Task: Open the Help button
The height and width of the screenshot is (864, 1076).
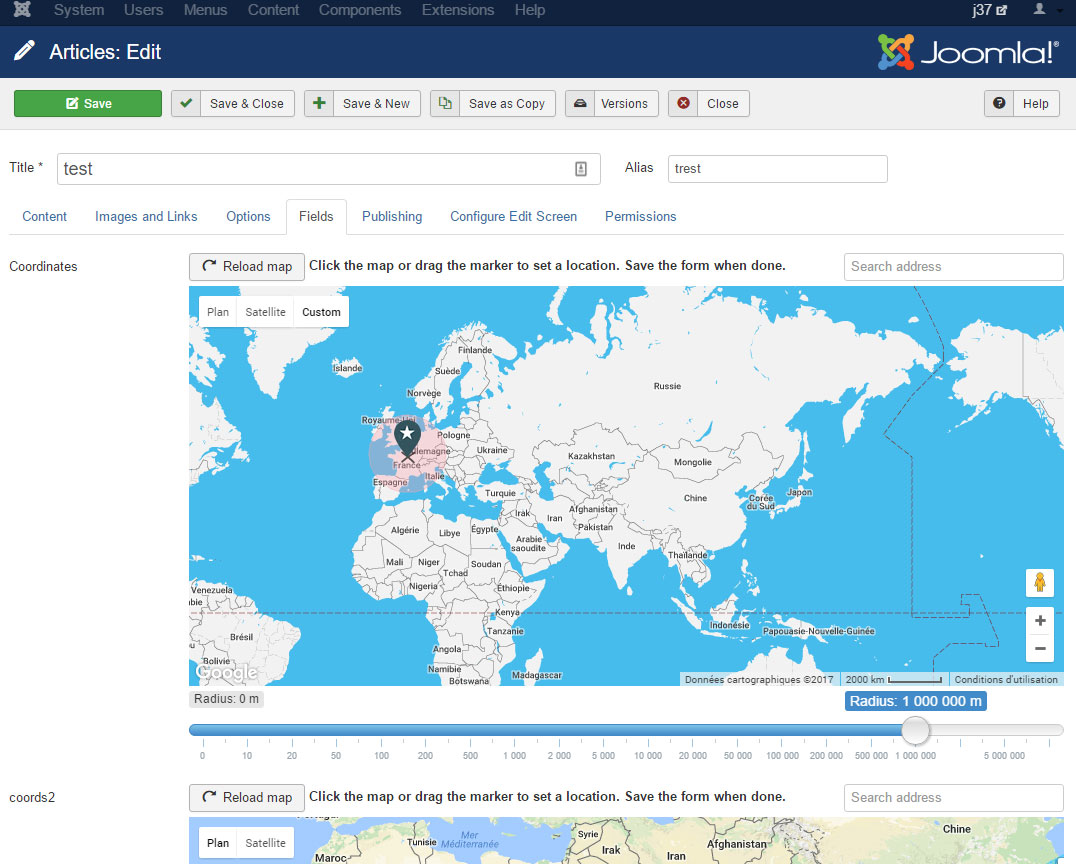Action: [1022, 104]
